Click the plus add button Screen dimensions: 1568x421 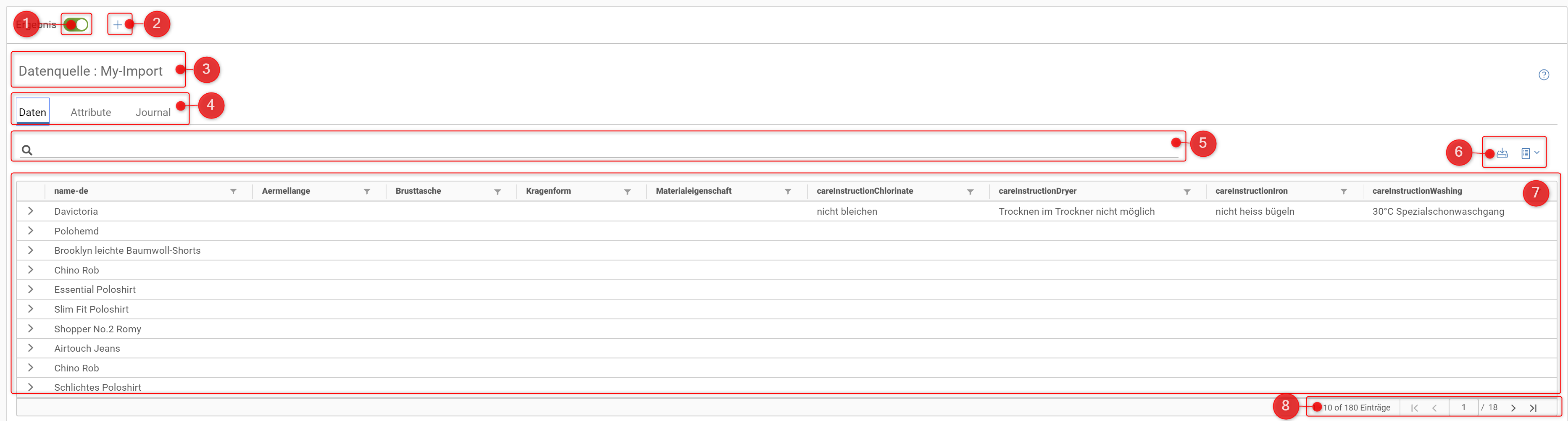[x=118, y=25]
